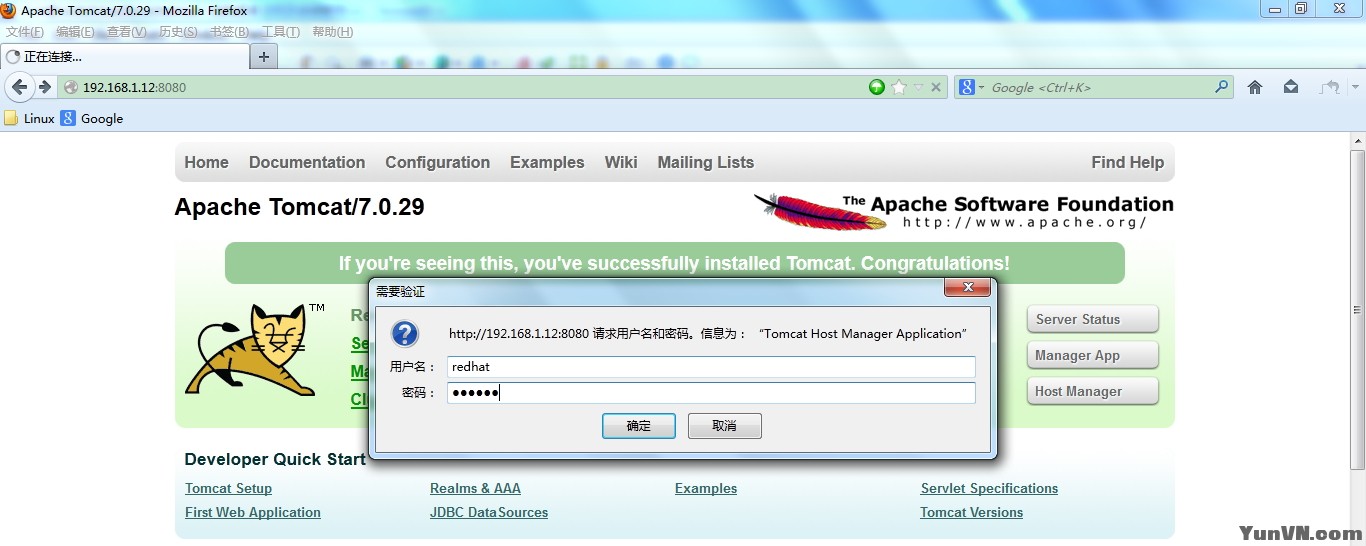Stop loading with the X icon
The width and height of the screenshot is (1366, 546).
[936, 87]
